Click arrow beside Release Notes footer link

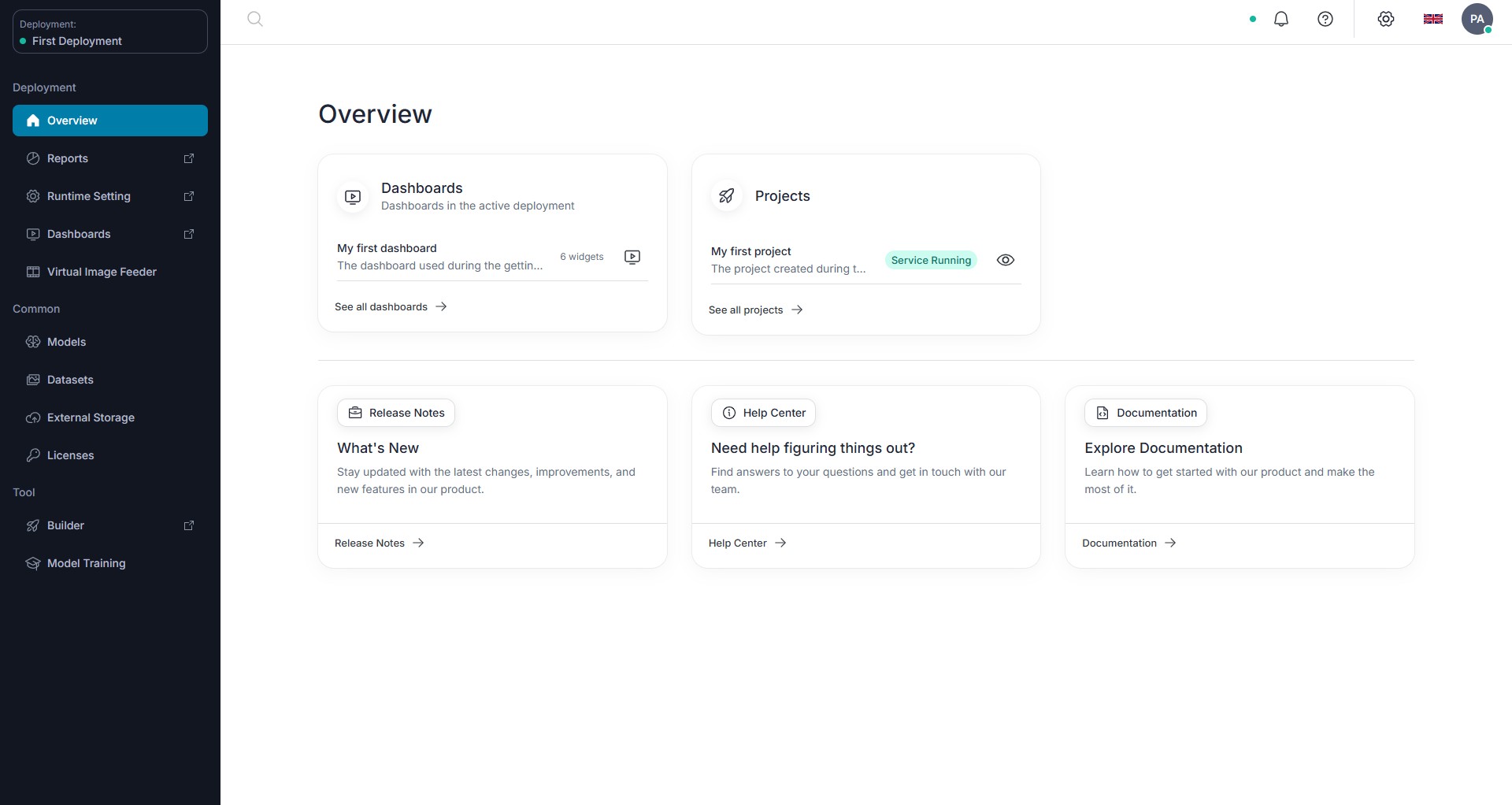coord(418,543)
